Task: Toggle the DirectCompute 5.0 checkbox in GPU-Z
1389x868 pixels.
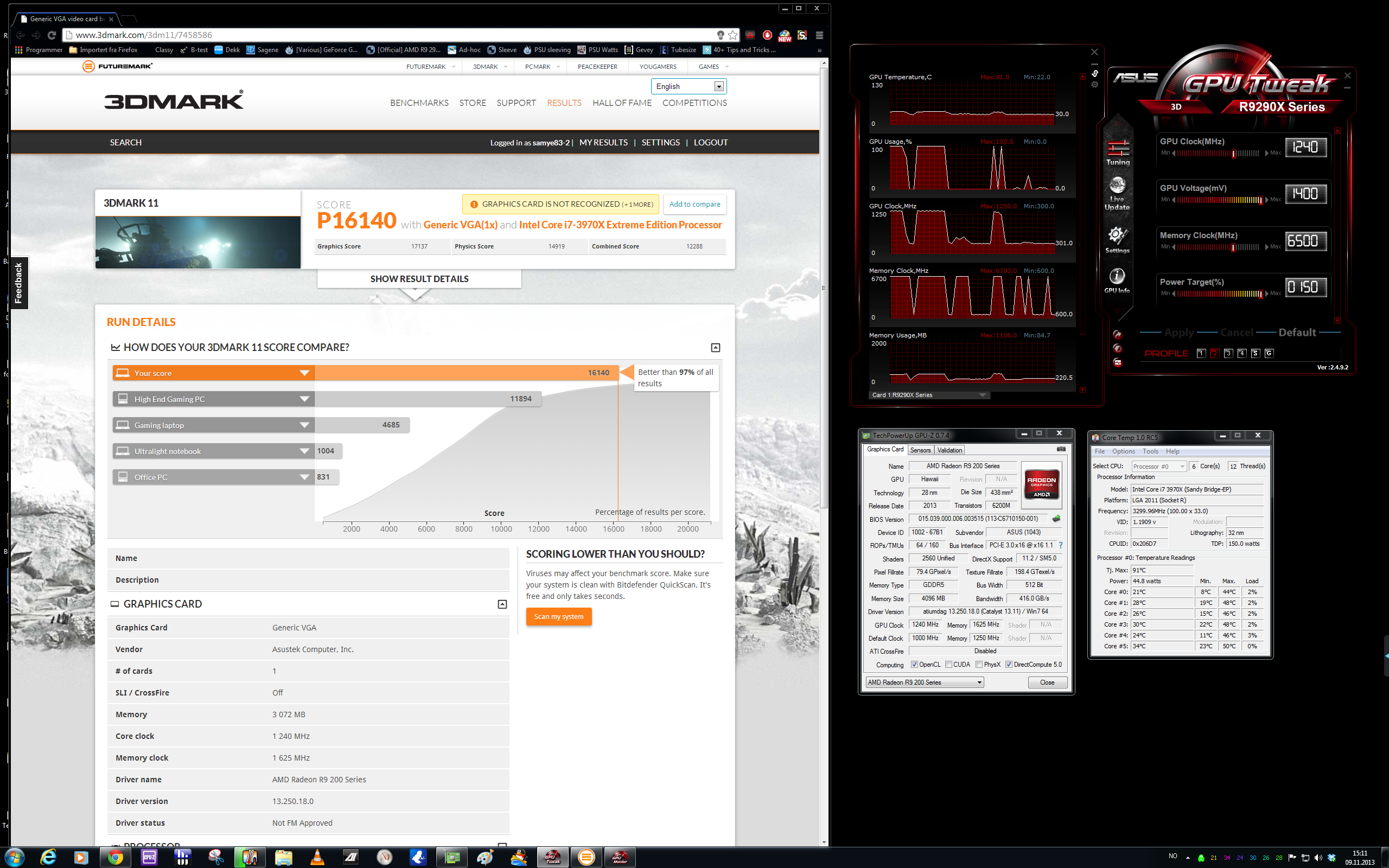Action: click(1009, 664)
